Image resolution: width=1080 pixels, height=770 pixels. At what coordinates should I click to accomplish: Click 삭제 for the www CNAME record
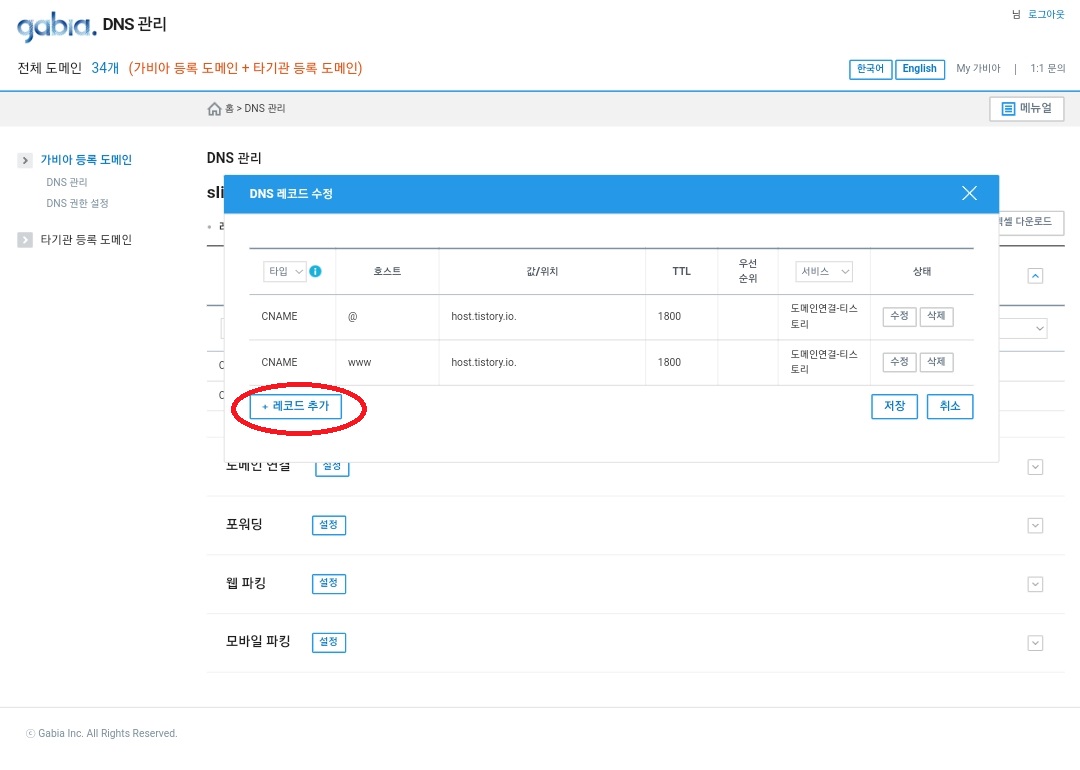936,362
